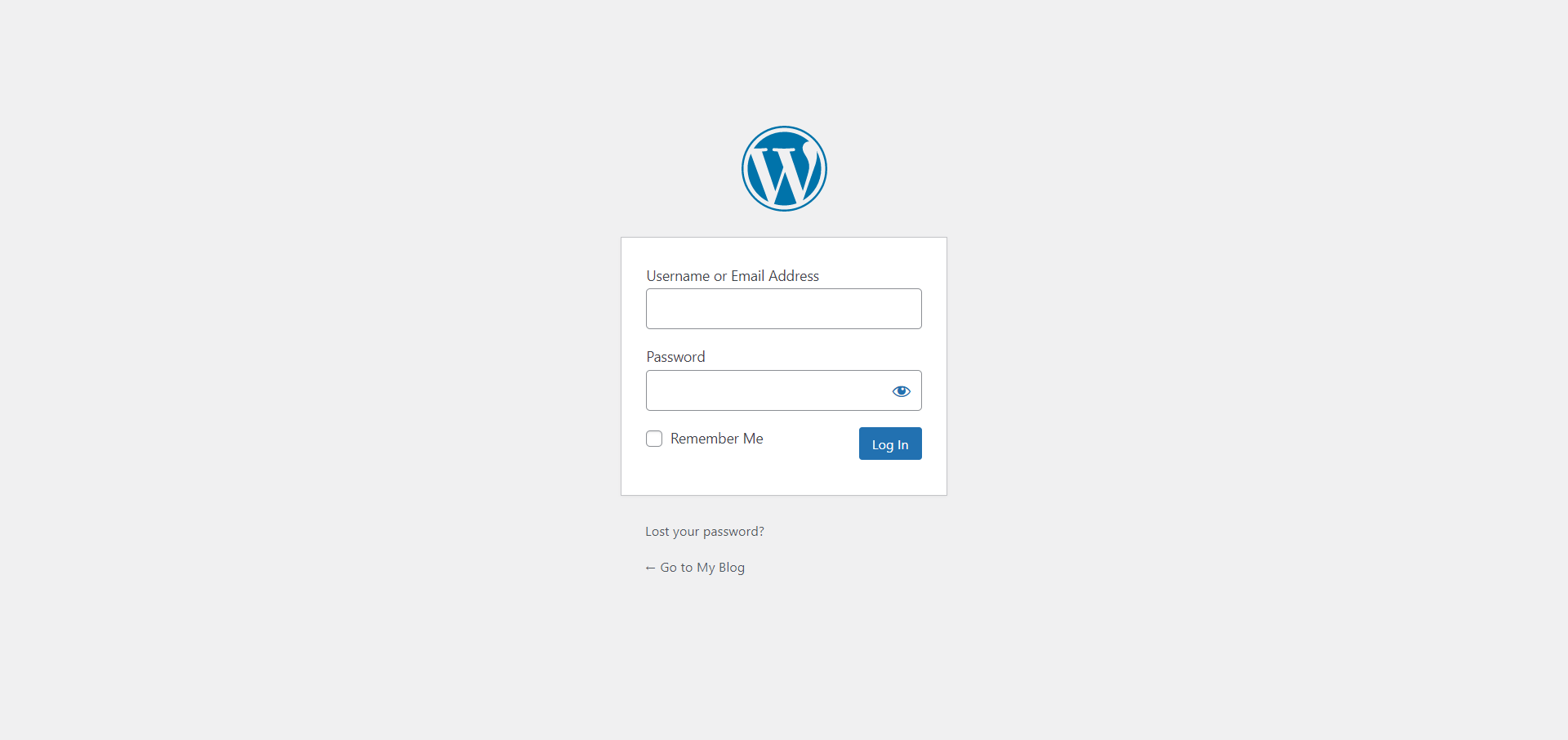Place cursor in the username text box
Viewport: 1568px width, 740px height.
tap(784, 309)
